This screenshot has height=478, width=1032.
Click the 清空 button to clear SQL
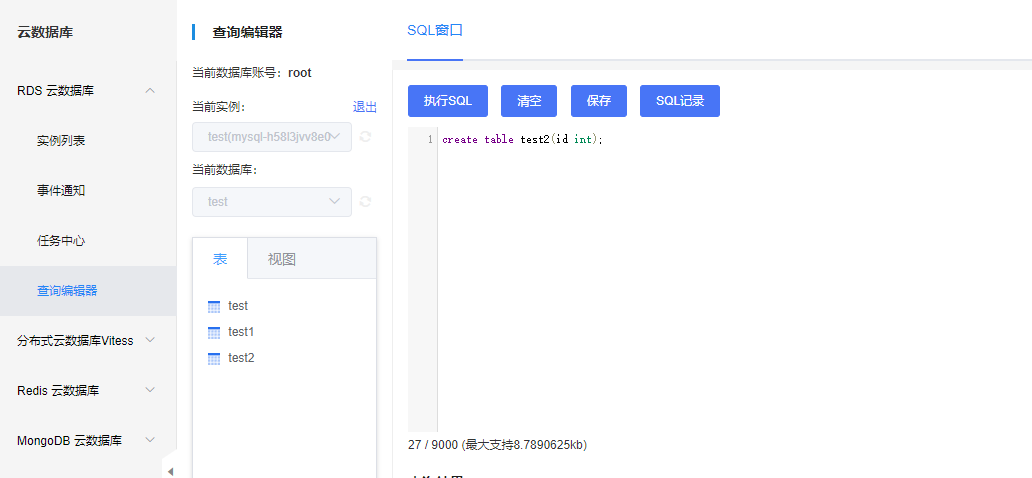529,101
